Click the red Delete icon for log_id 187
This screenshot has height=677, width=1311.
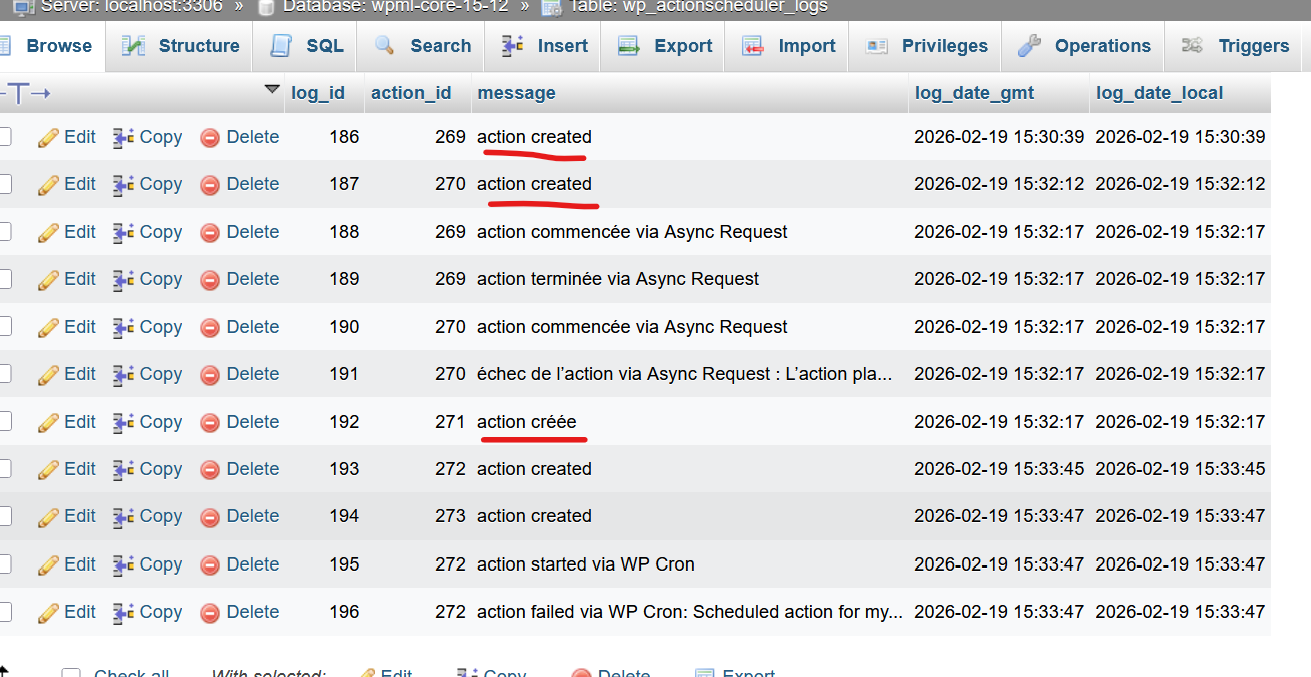210,184
